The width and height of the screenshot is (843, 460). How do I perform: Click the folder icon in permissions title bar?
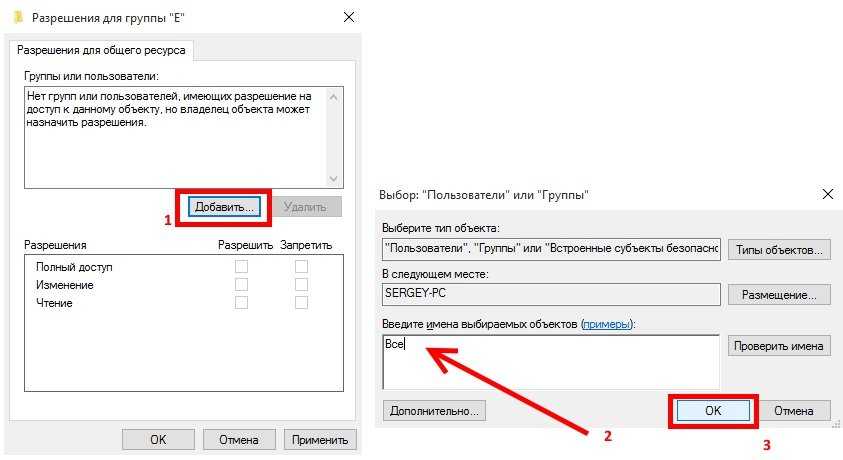click(x=18, y=17)
